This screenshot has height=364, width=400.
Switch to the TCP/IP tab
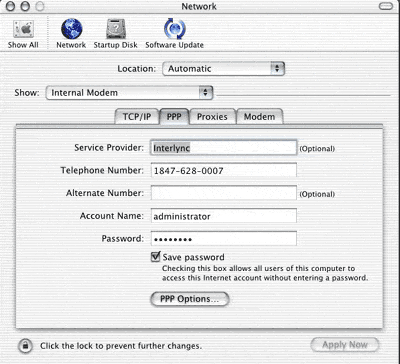tap(137, 117)
